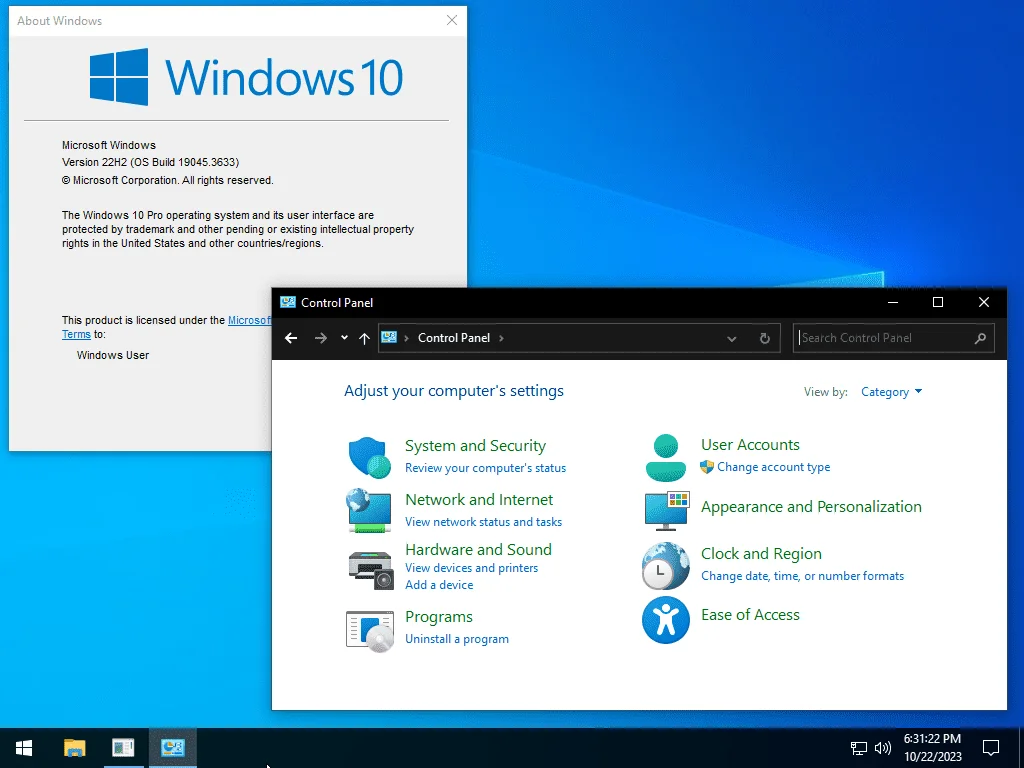Image resolution: width=1024 pixels, height=768 pixels.
Task: Open the Hardware and Sound printer icon
Action: coord(371,569)
